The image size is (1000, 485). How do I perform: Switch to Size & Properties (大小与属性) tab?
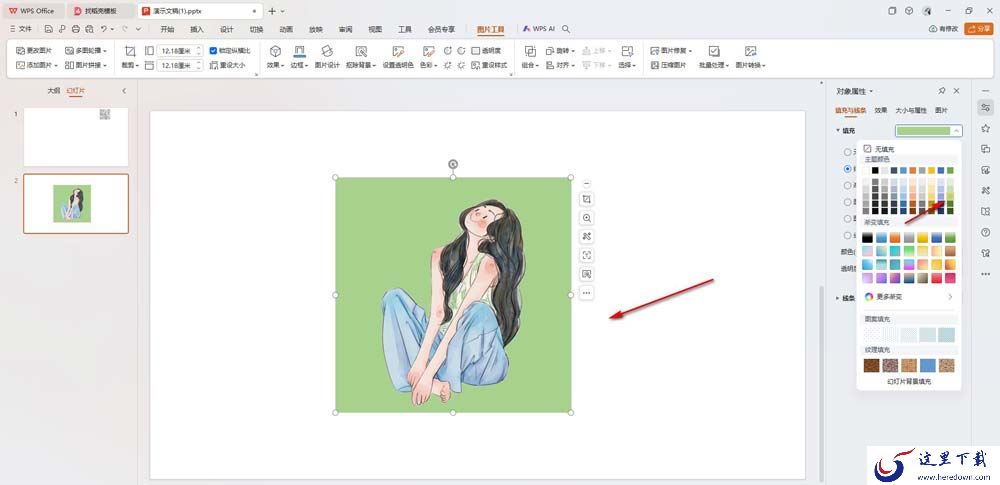coord(911,110)
